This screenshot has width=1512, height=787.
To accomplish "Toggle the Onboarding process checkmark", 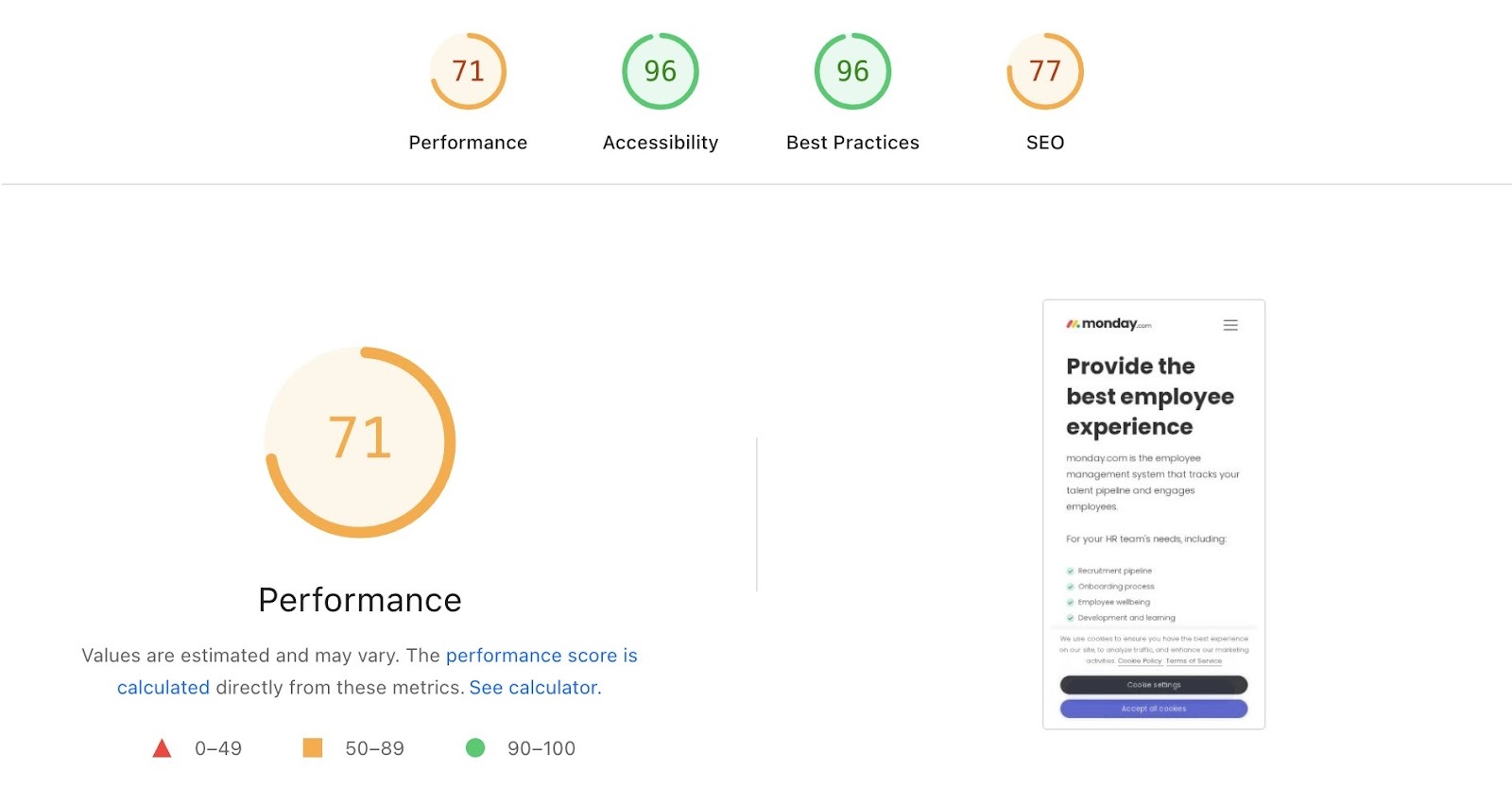I will pyautogui.click(x=1069, y=586).
